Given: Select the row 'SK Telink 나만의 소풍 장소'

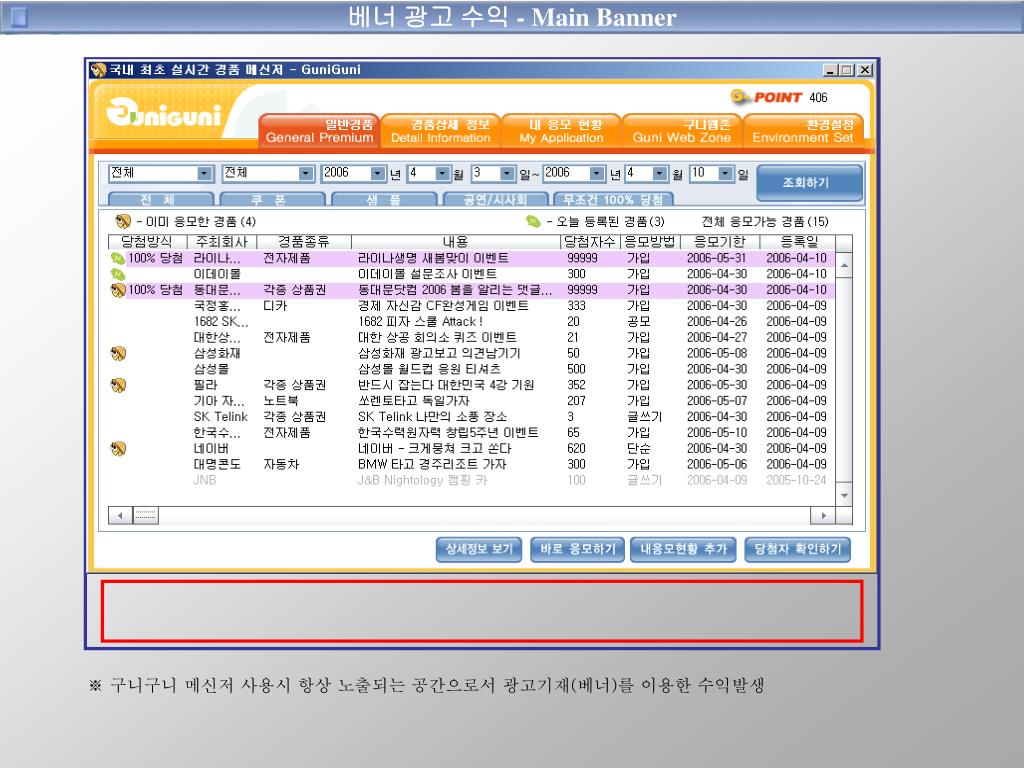Looking at the screenshot, I should coord(472,417).
